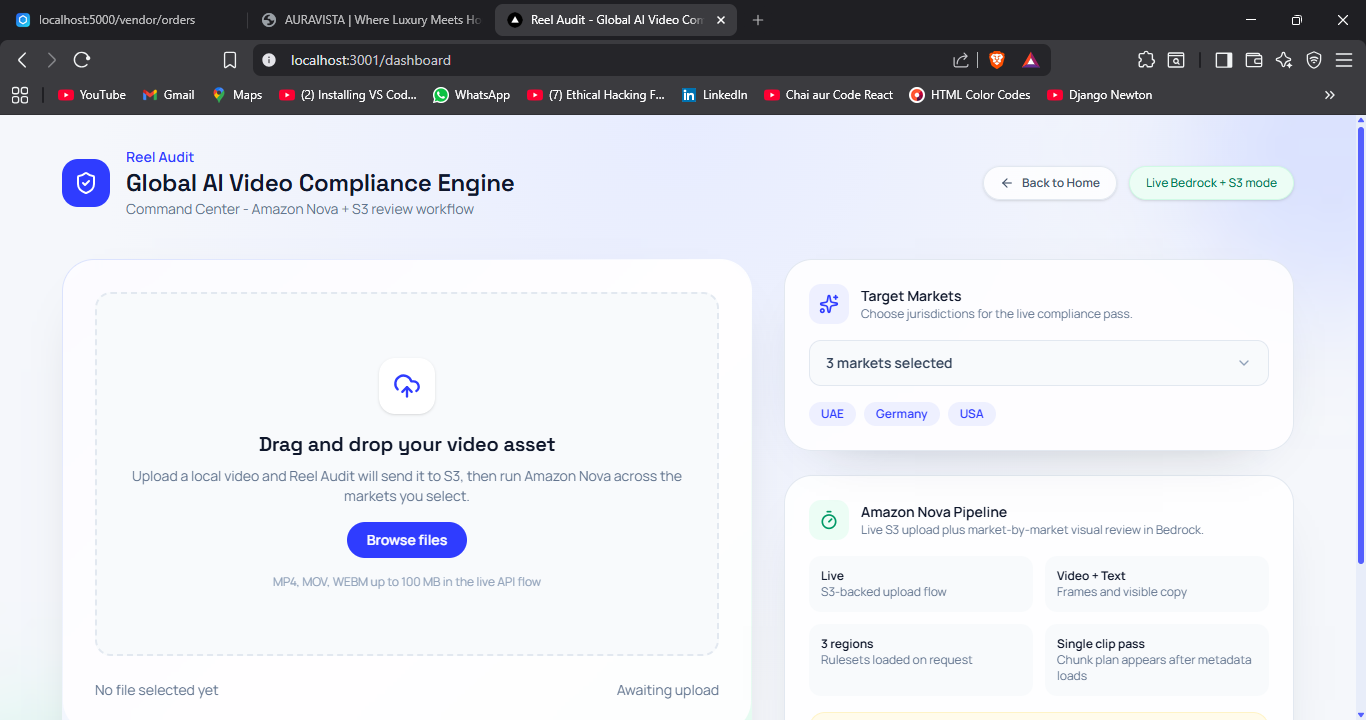This screenshot has width=1366, height=720.
Task: Open the YouTube bookmark
Action: coord(92,95)
